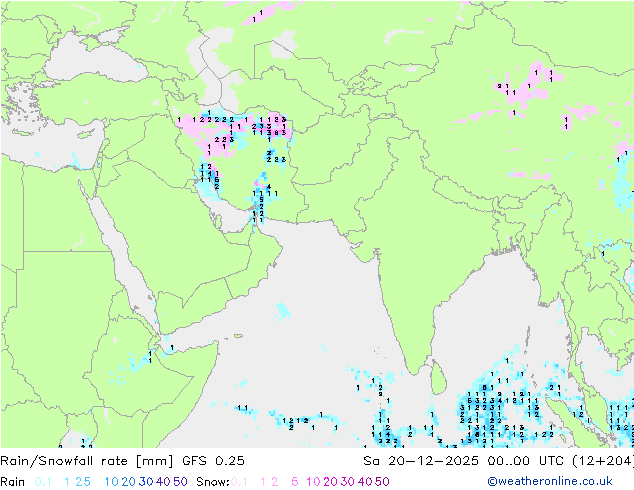
Task: Pick the Rain legend 20 value
Action: (129, 482)
